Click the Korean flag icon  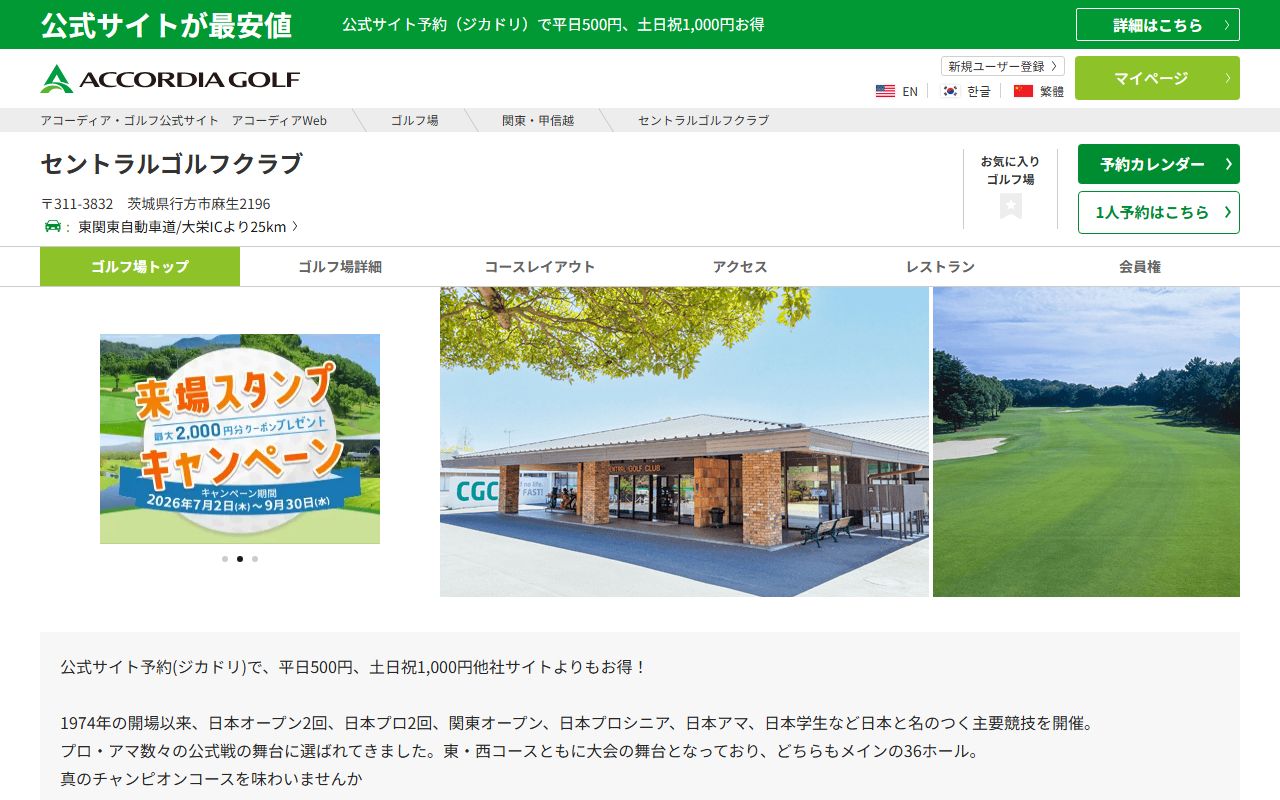tap(950, 91)
